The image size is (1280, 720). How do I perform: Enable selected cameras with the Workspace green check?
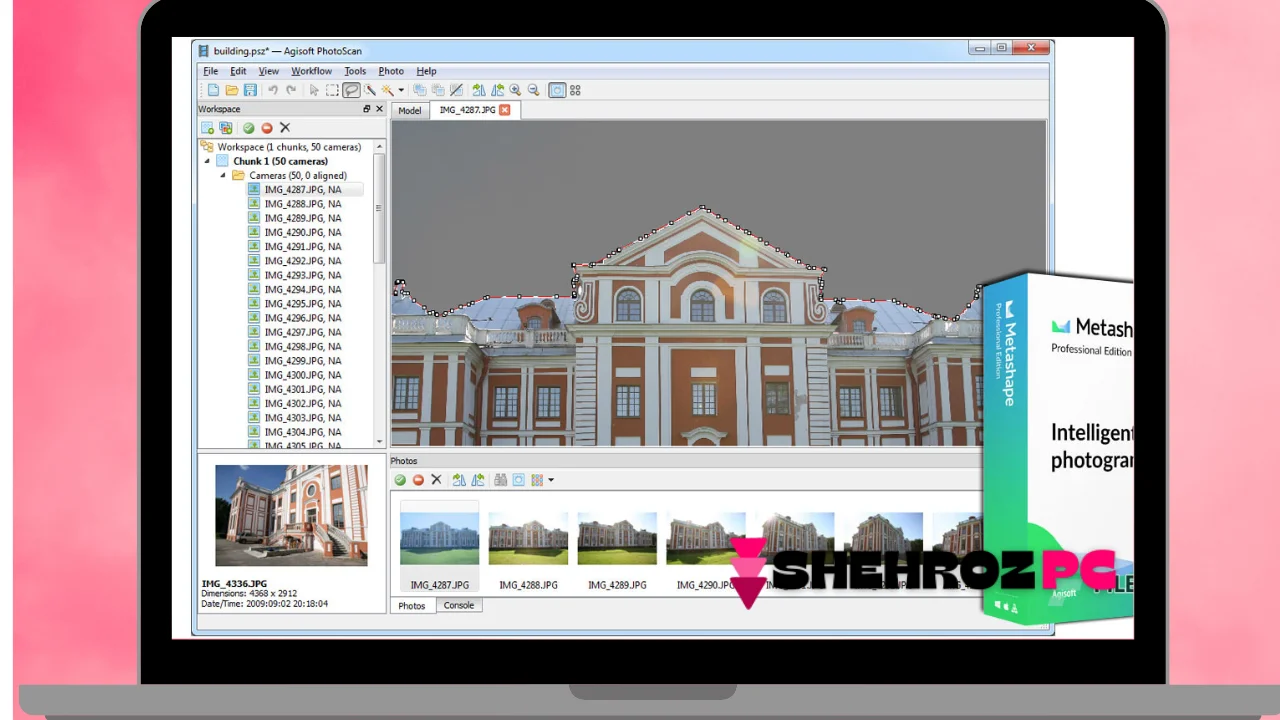[249, 128]
